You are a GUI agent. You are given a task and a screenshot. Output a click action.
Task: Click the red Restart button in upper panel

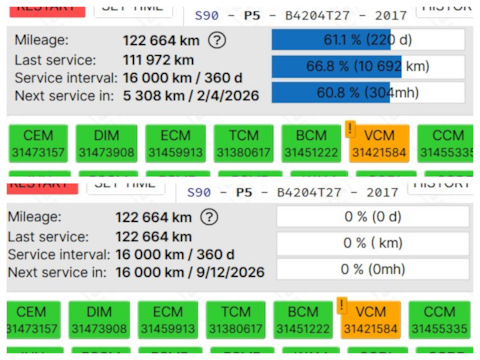pyautogui.click(x=47, y=12)
